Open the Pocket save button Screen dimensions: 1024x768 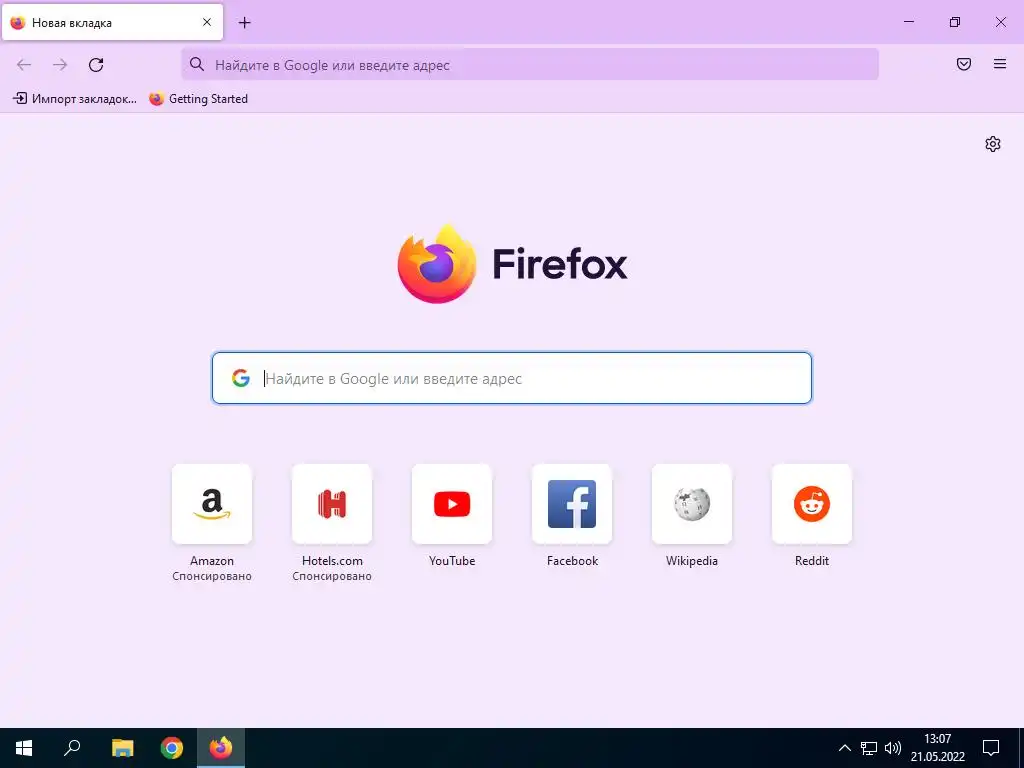964,64
